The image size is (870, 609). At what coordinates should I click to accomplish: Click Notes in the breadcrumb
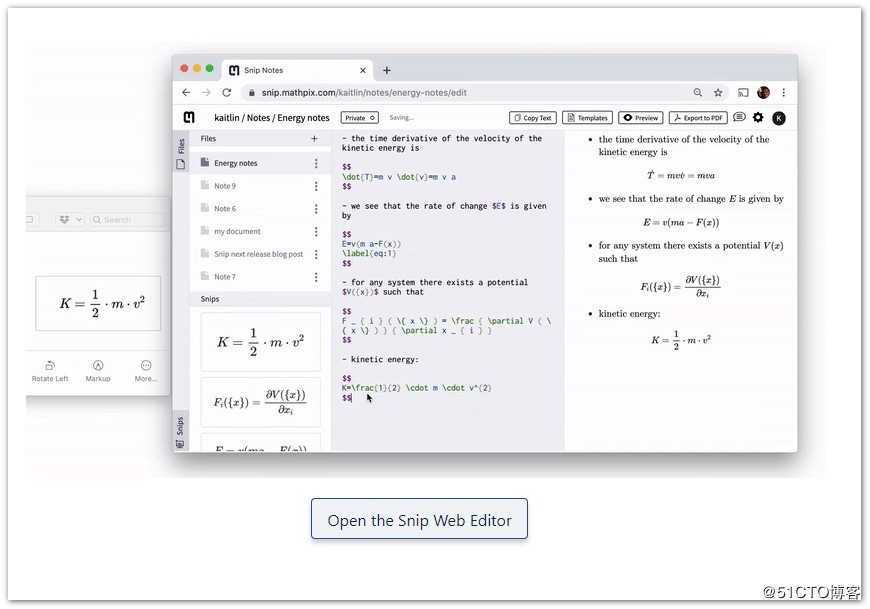[x=258, y=118]
